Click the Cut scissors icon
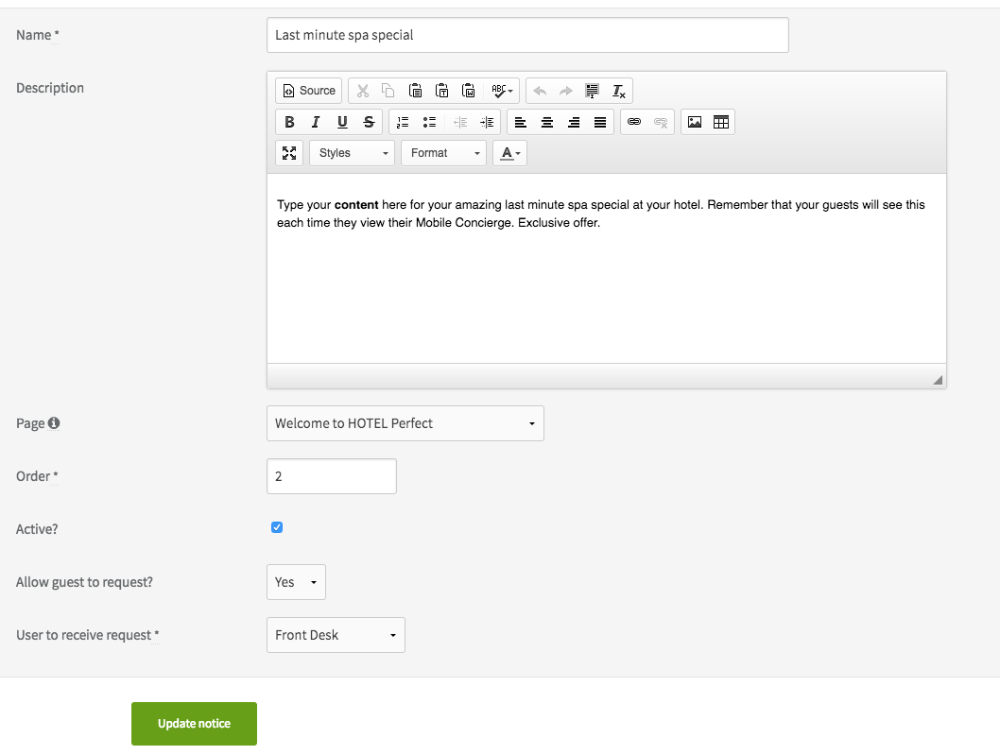This screenshot has height=755, width=1000. [362, 91]
